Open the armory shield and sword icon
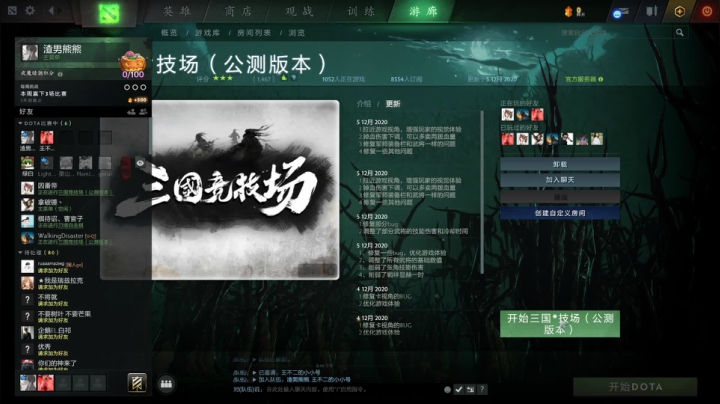Viewport: 720px width, 404px height. pos(651,11)
